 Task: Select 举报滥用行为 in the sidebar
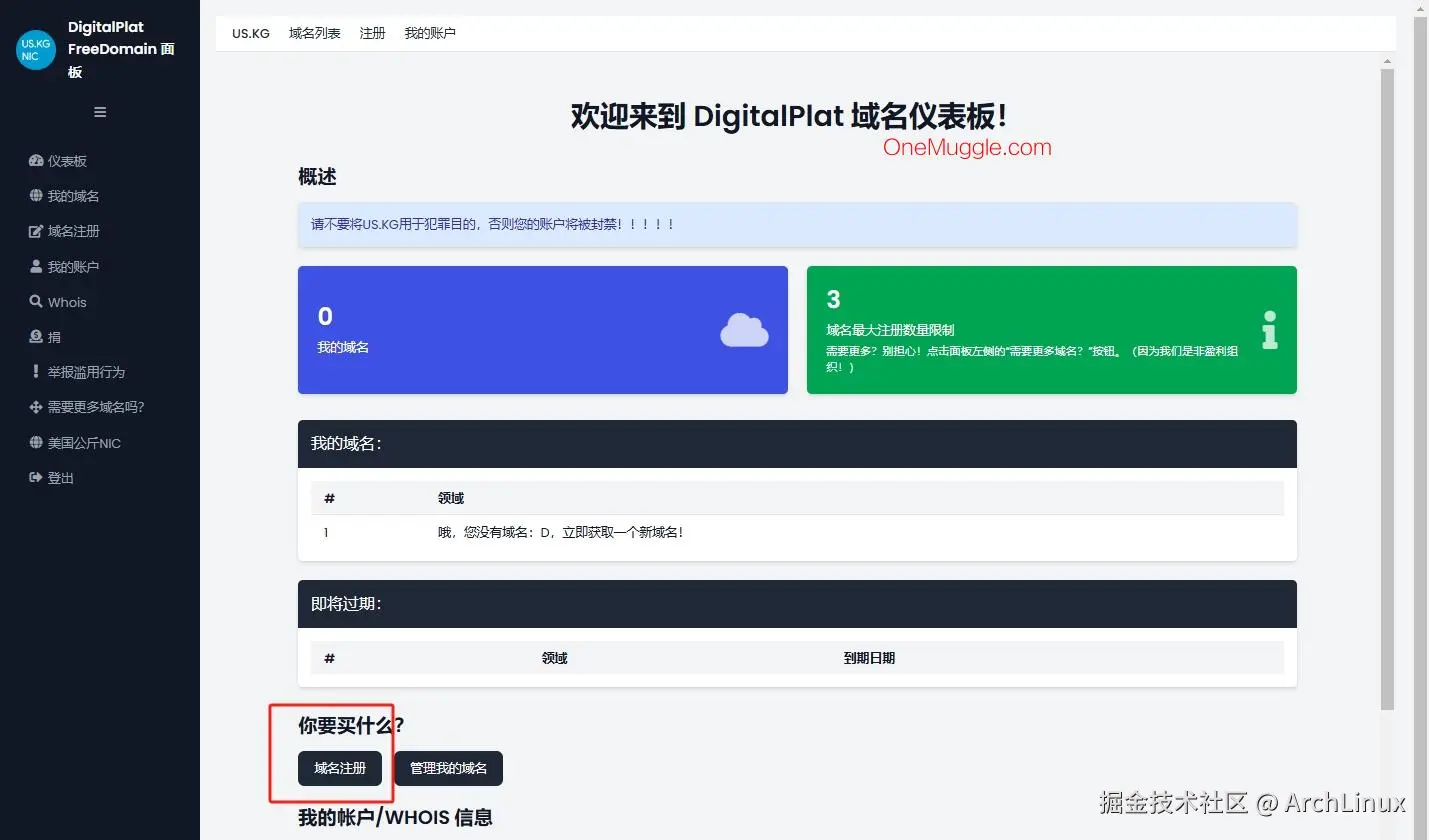point(86,372)
